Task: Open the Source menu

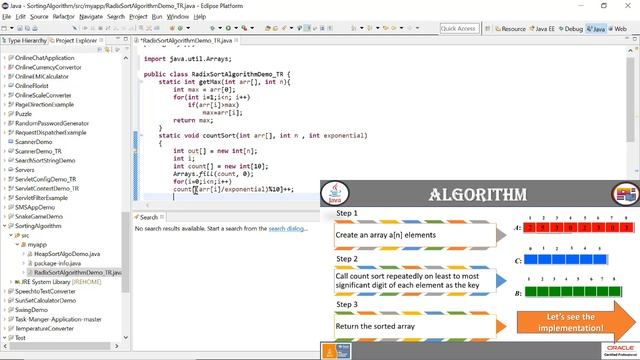Action: [39, 17]
